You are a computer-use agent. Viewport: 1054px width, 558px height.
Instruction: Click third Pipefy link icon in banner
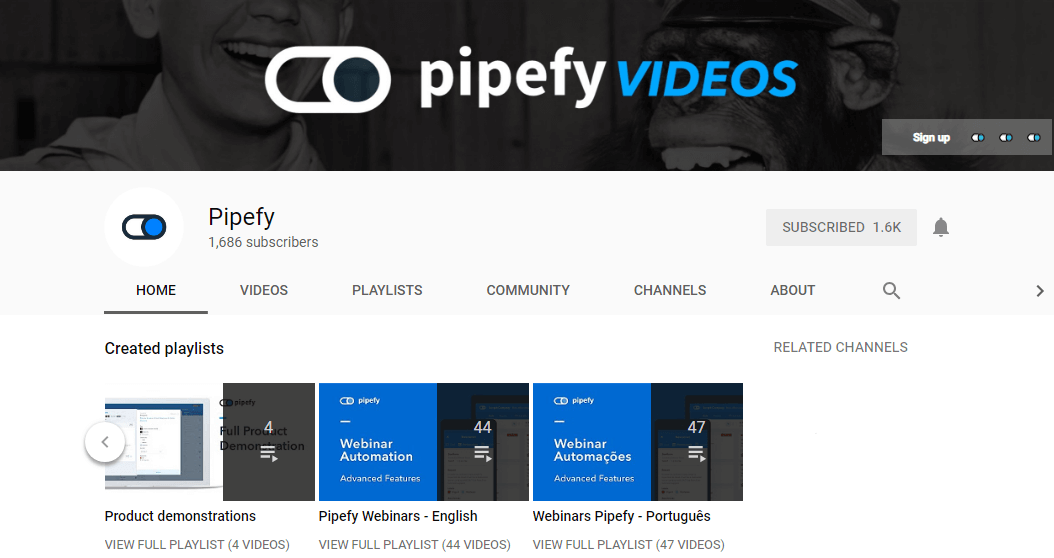pyautogui.click(x=1034, y=138)
